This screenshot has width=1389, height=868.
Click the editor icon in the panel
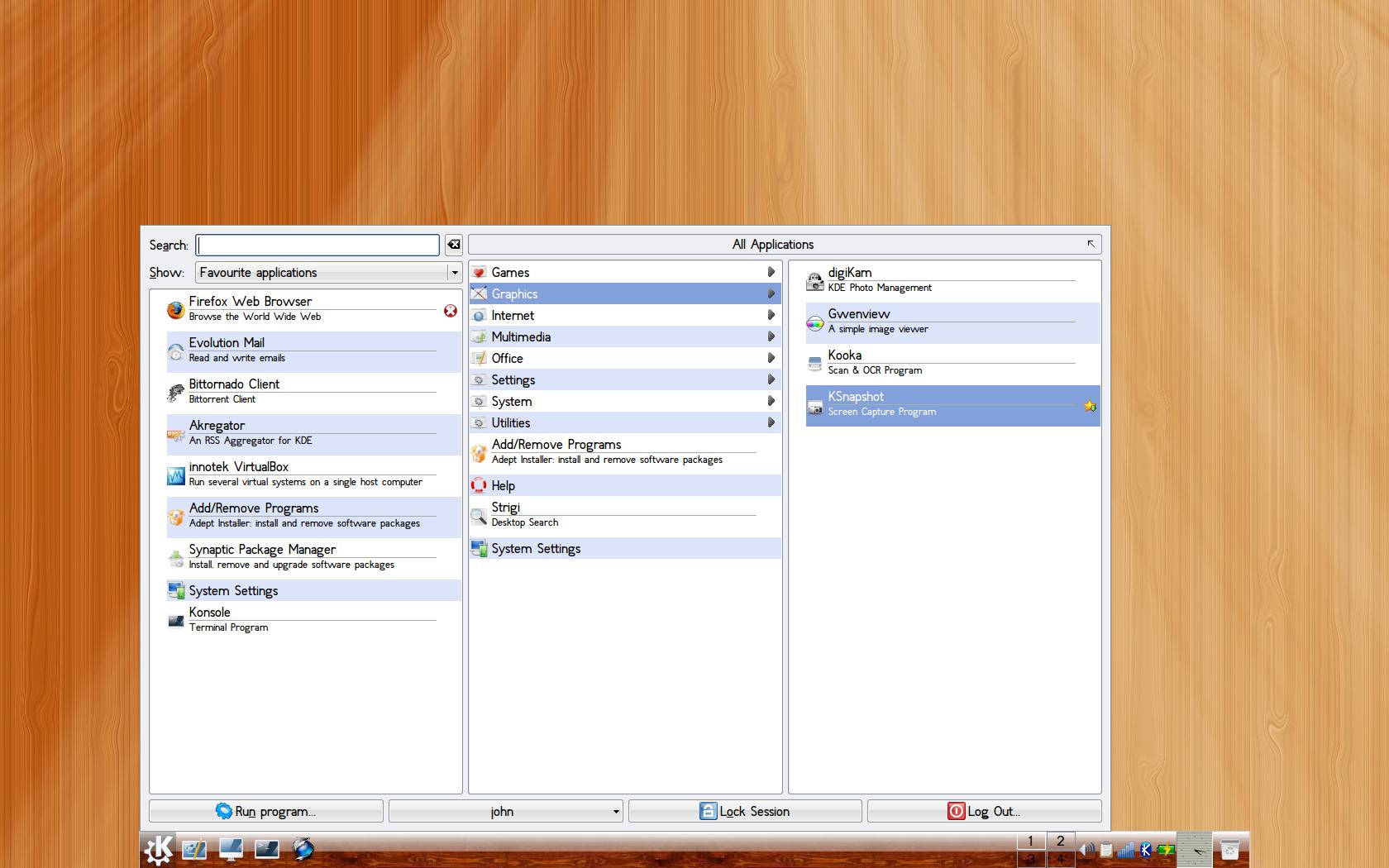(x=194, y=849)
